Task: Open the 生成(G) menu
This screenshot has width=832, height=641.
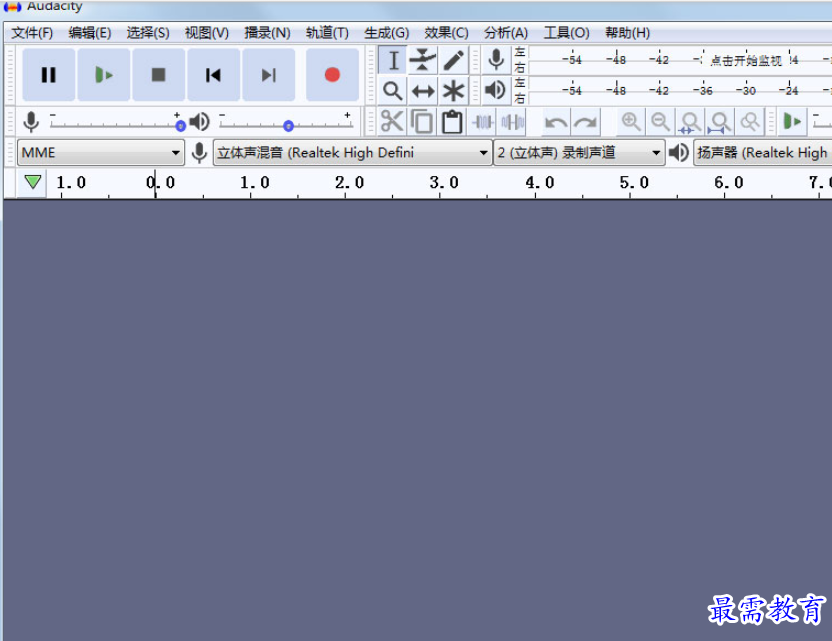Action: coord(387,33)
